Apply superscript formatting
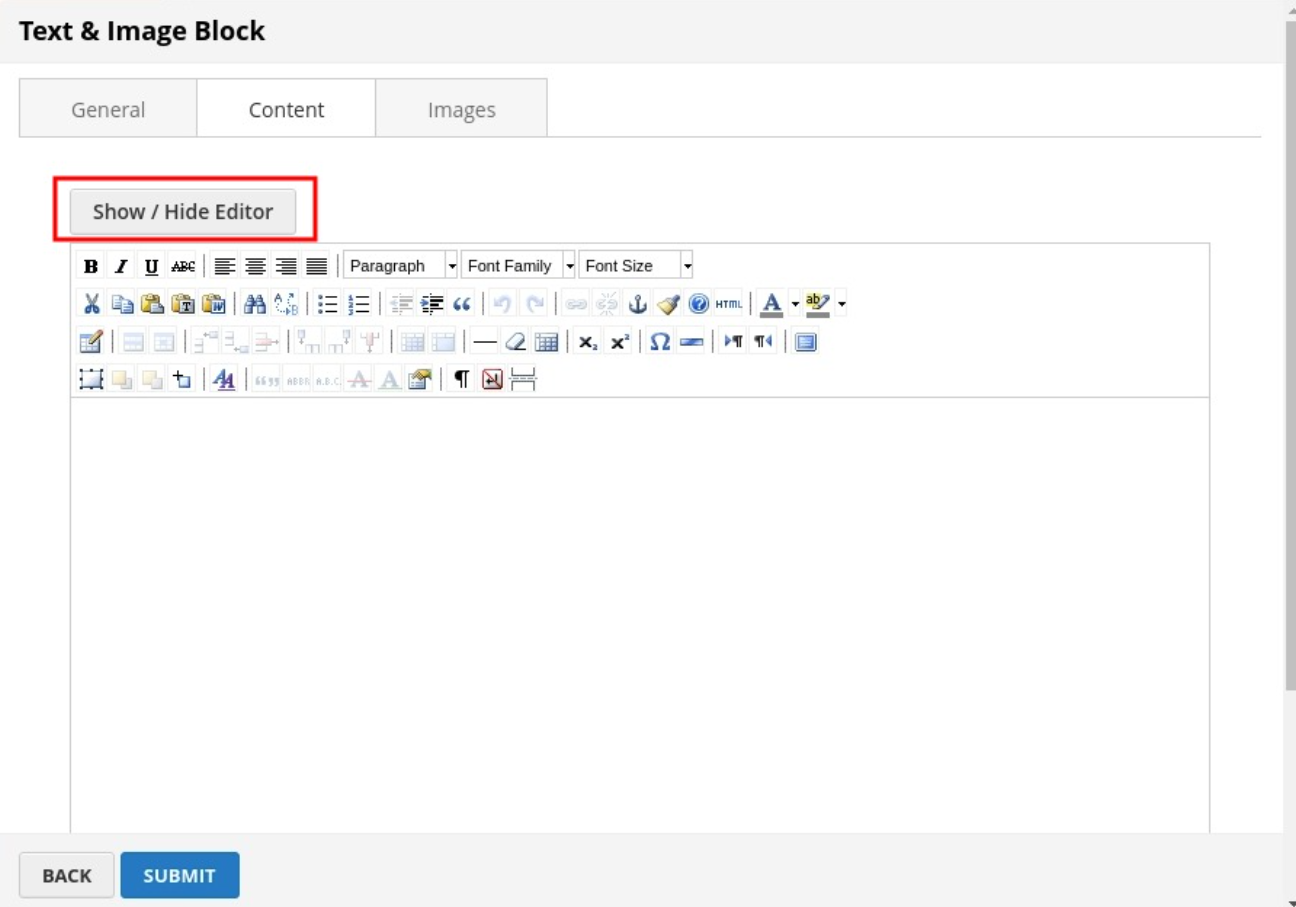The image size is (1296, 907). pos(619,342)
